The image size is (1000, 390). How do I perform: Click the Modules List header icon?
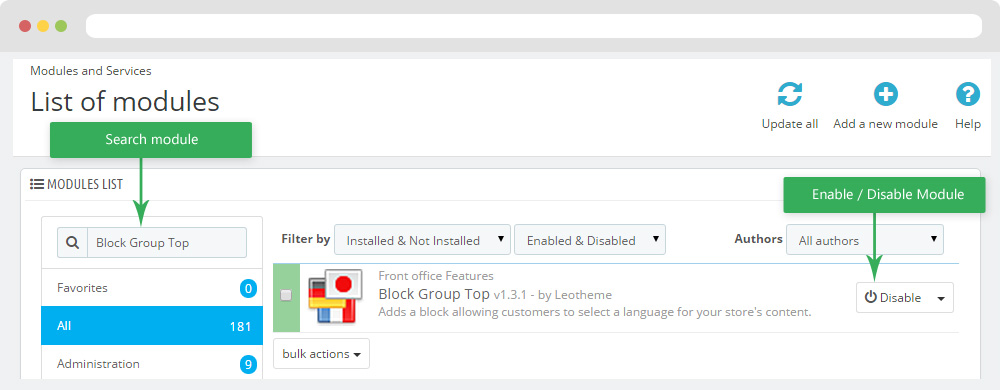tap(36, 185)
